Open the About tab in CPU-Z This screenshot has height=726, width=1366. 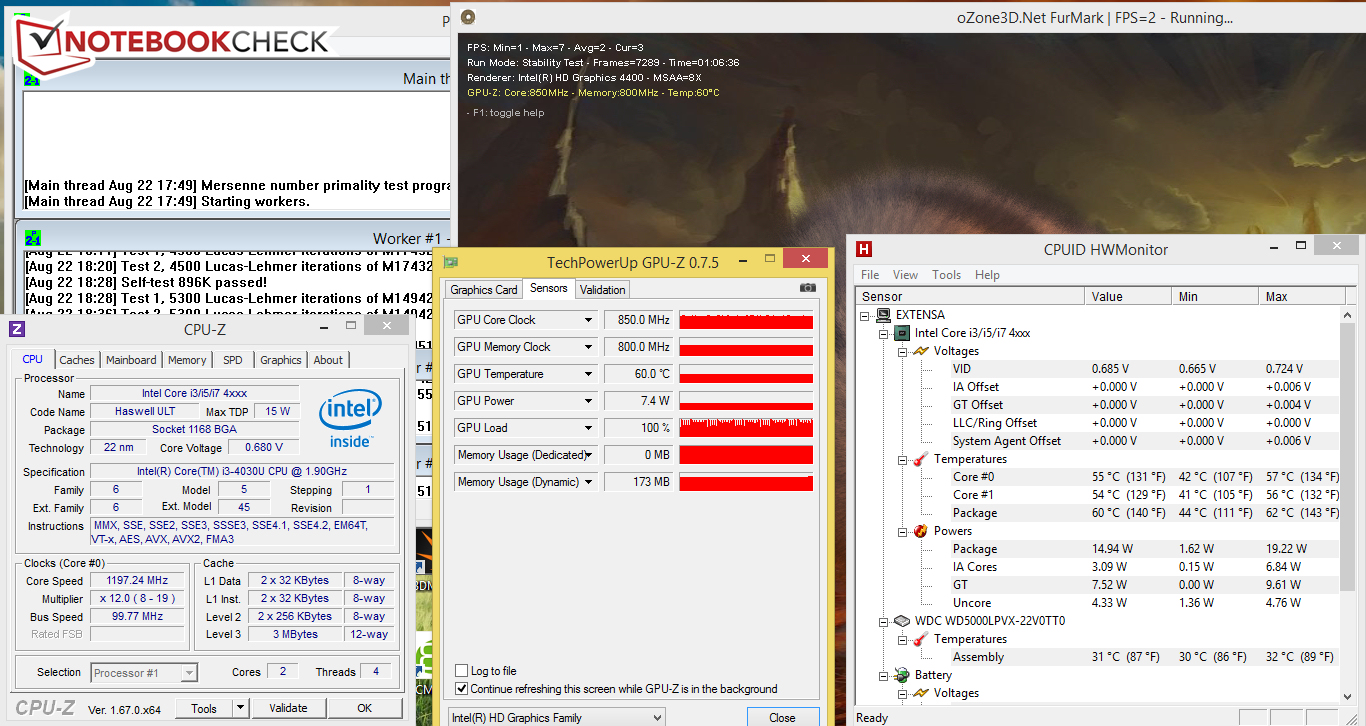(x=328, y=360)
